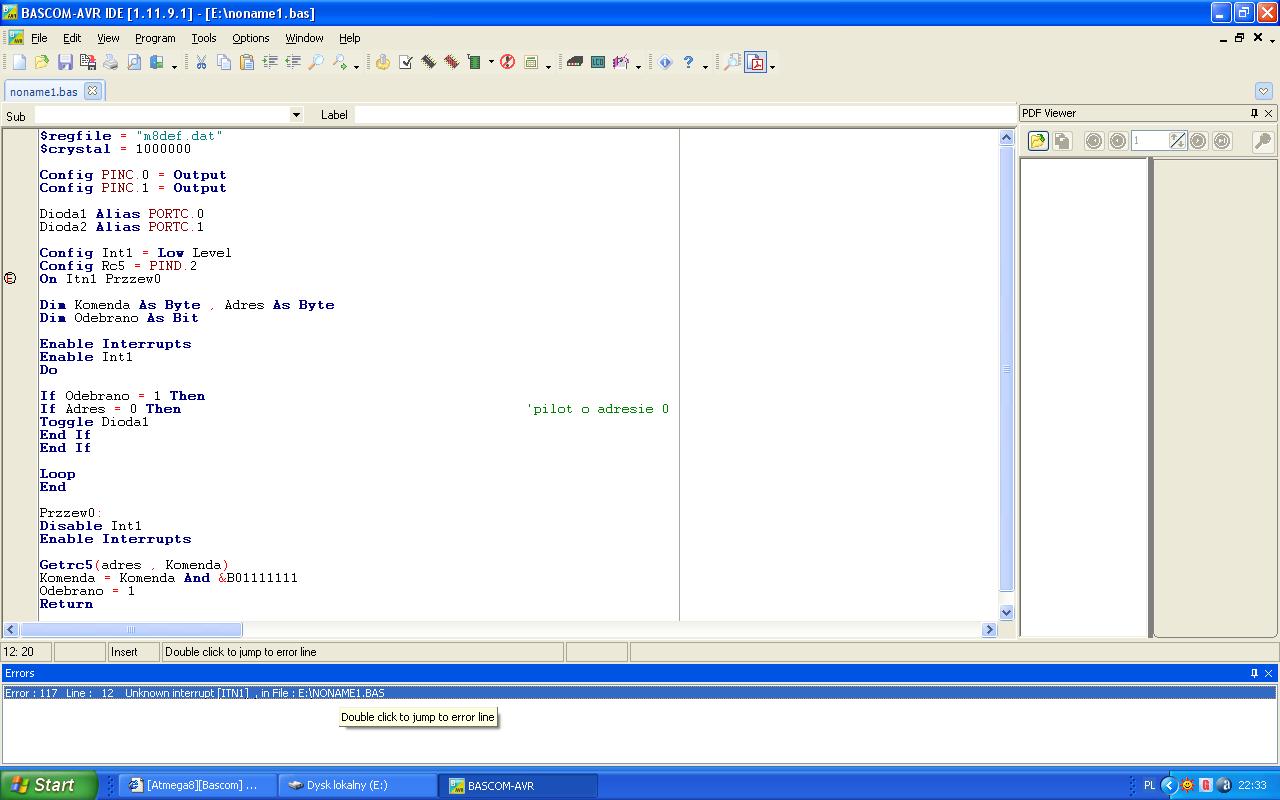Click the Label input field
Image resolution: width=1280 pixels, height=800 pixels.
tap(685, 115)
